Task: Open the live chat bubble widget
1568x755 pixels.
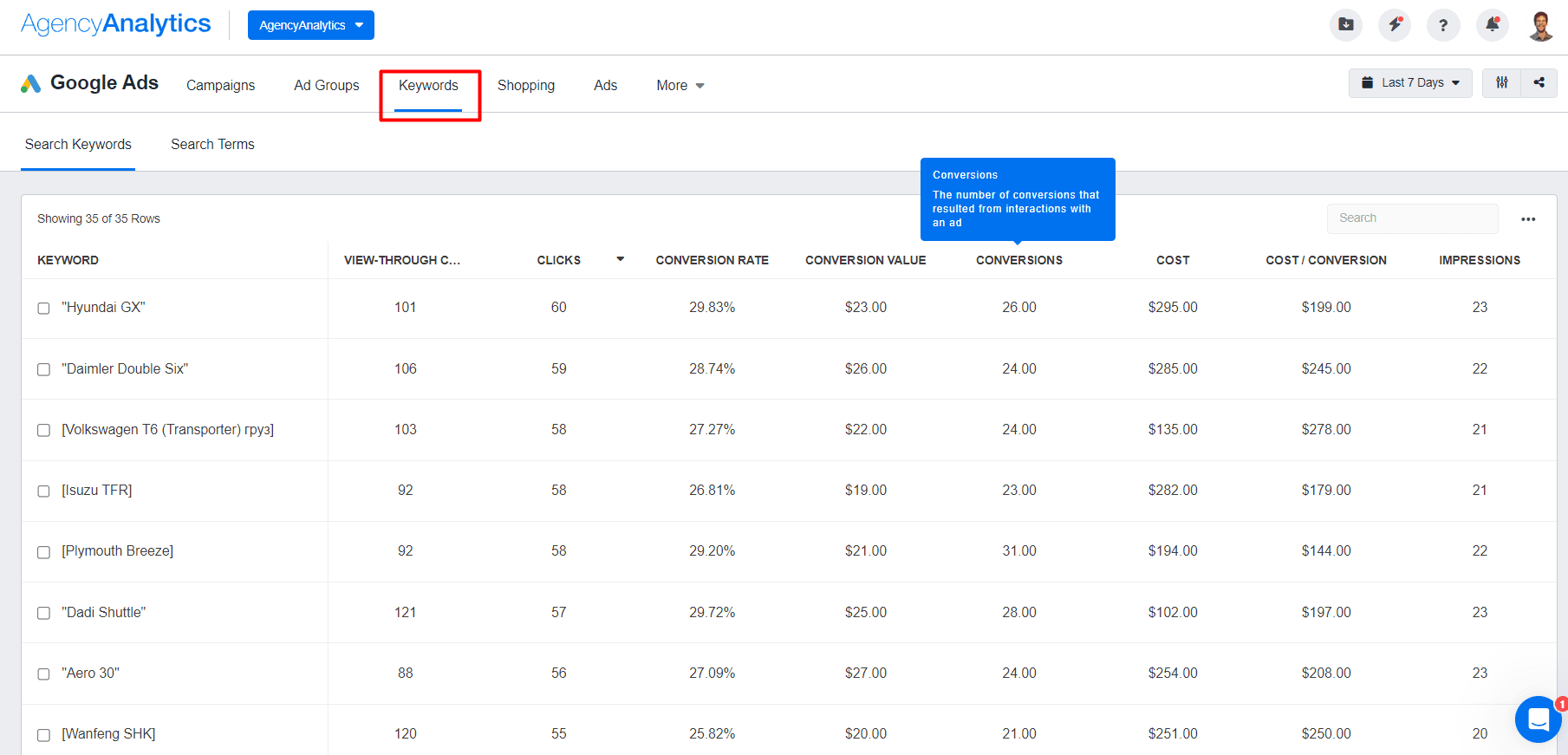Action: click(1539, 719)
